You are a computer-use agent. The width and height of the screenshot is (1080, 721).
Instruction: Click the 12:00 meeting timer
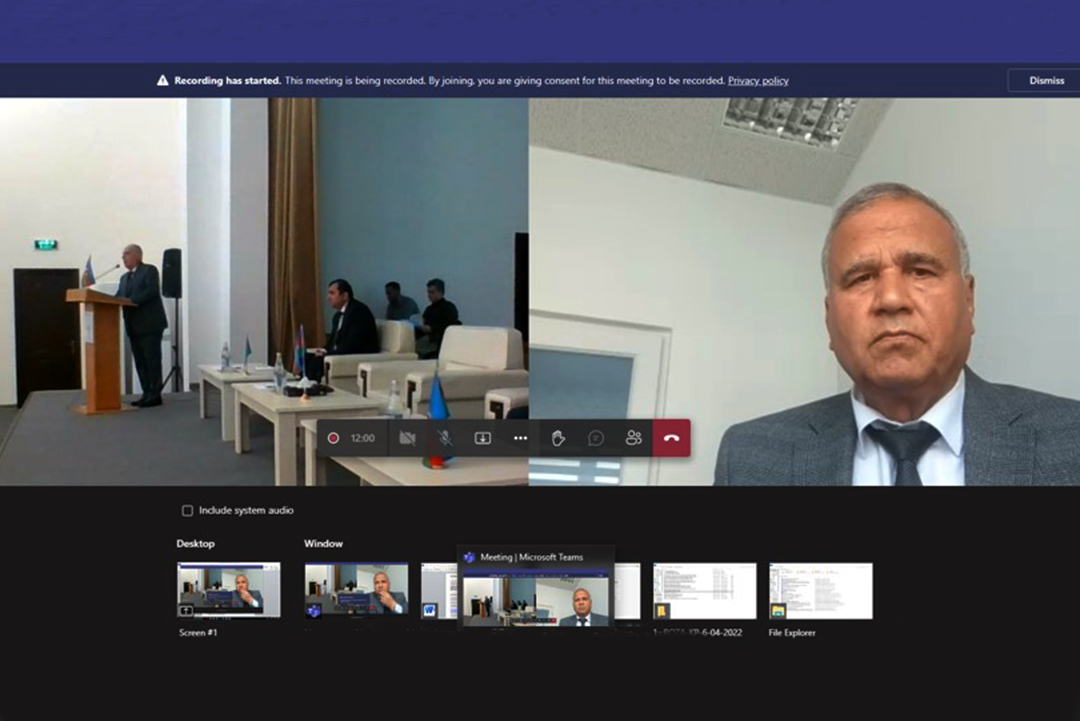(362, 438)
